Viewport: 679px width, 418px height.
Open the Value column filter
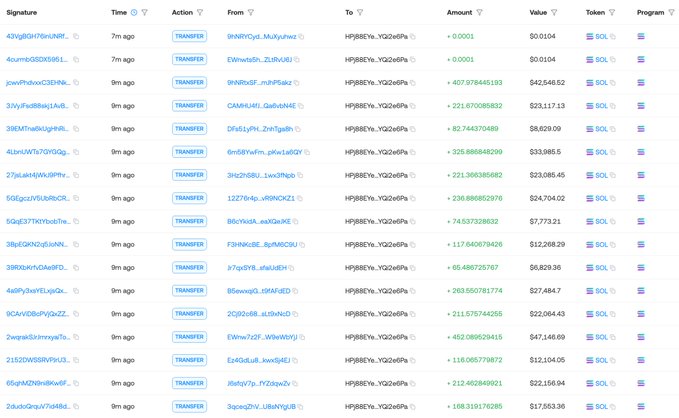tap(554, 13)
